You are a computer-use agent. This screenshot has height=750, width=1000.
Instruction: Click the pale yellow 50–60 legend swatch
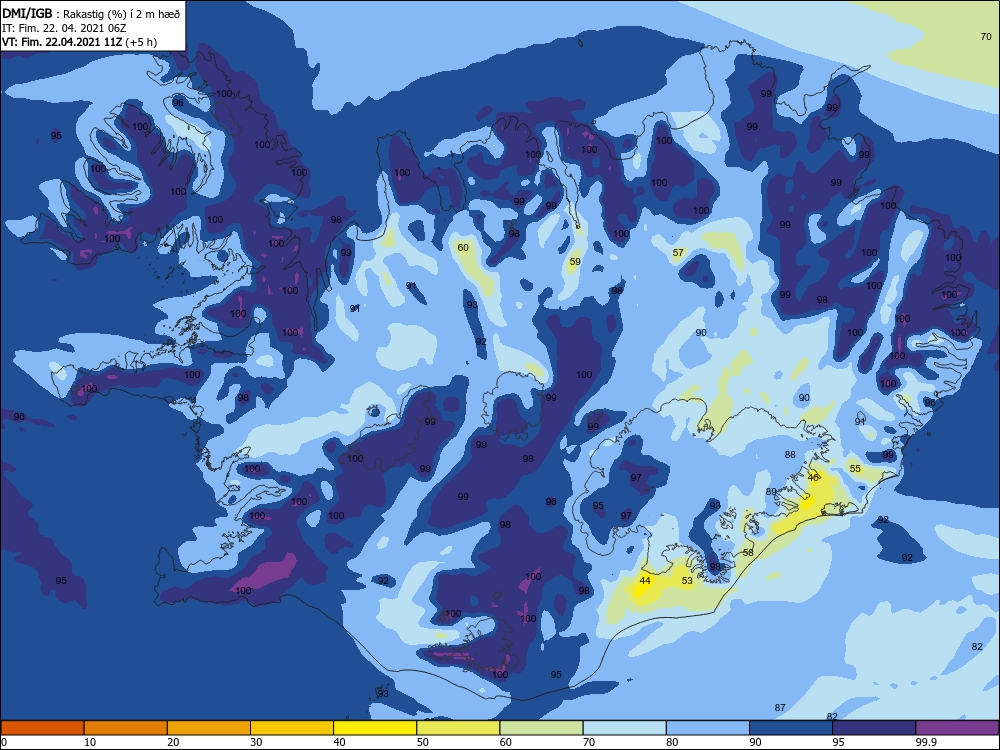click(x=459, y=728)
